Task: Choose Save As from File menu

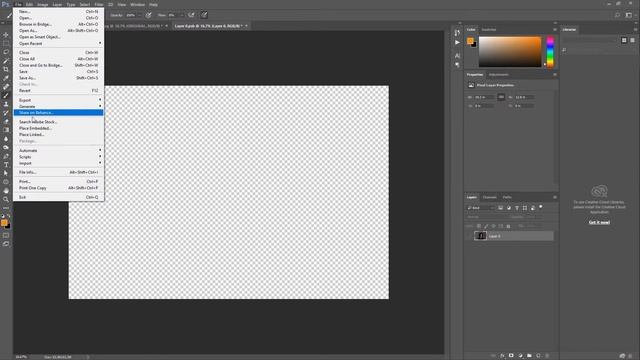Action: coord(58,78)
